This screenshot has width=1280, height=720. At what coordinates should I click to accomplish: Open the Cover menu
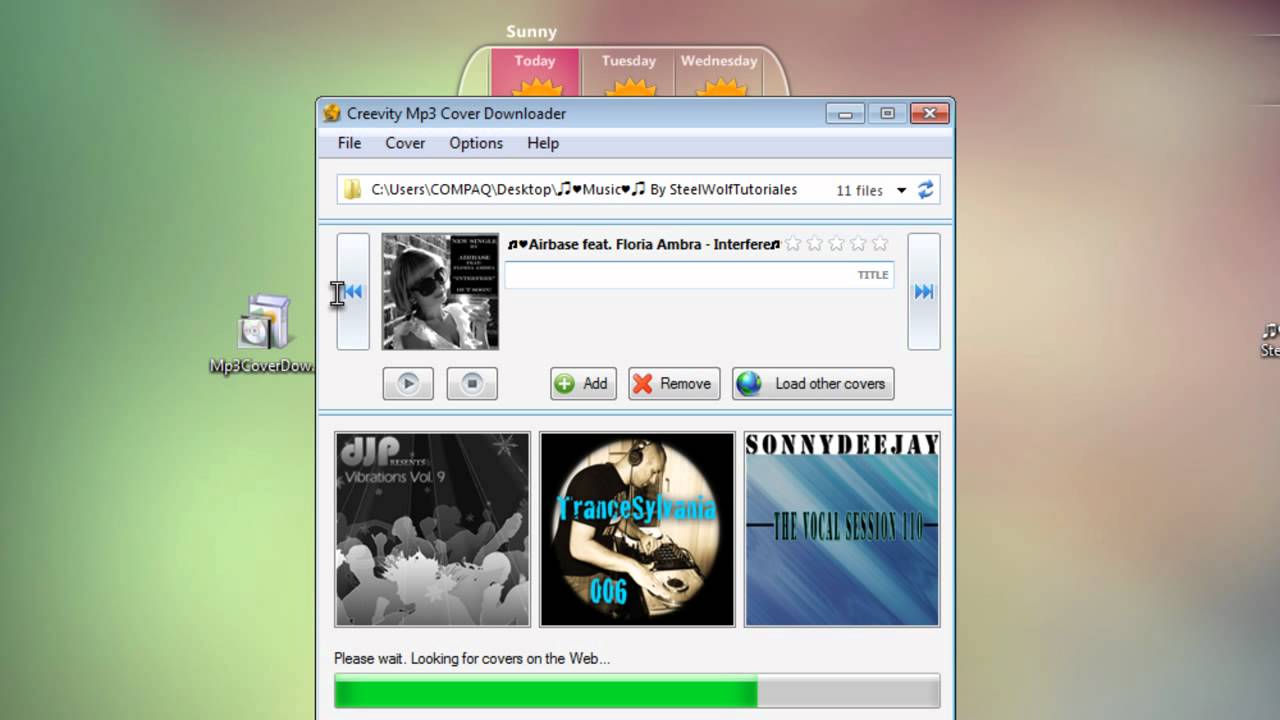point(405,143)
